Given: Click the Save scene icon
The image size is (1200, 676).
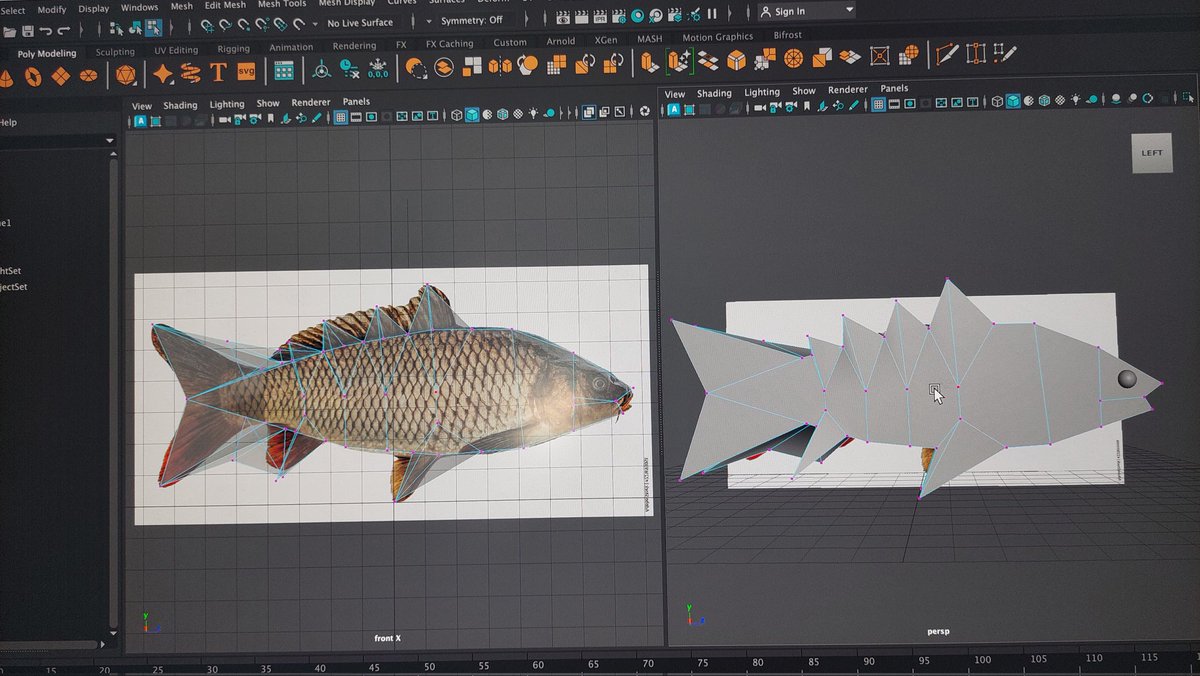Looking at the screenshot, I should (x=27, y=31).
